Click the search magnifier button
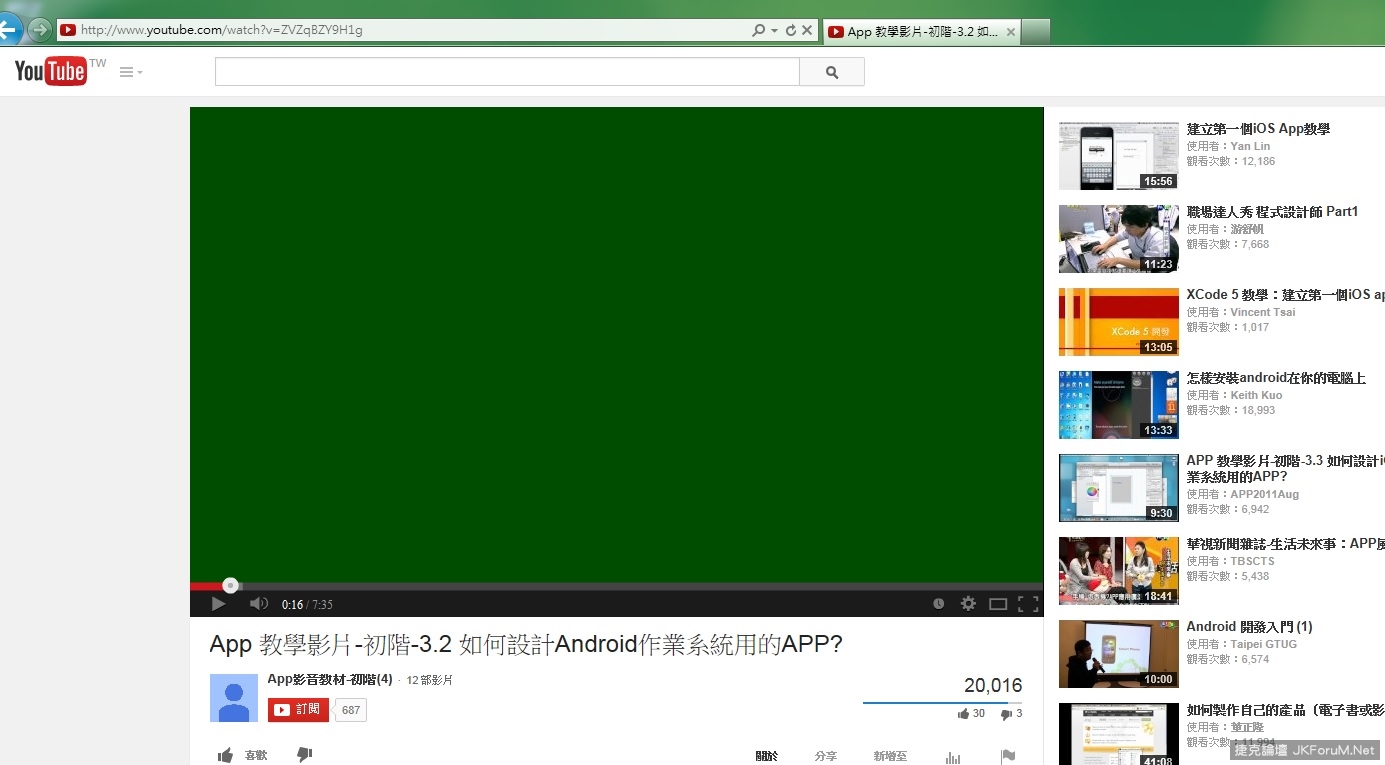Viewport: 1385px width, 765px height. point(831,72)
